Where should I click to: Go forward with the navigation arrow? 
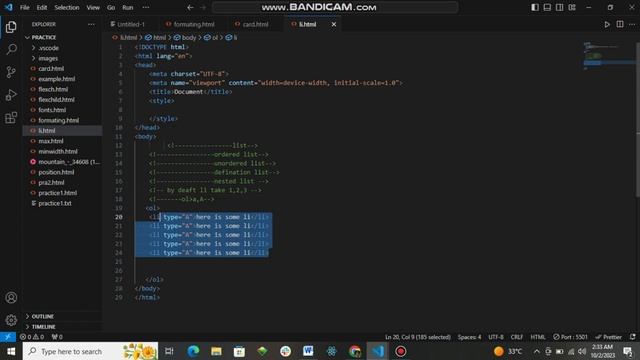[203, 7]
